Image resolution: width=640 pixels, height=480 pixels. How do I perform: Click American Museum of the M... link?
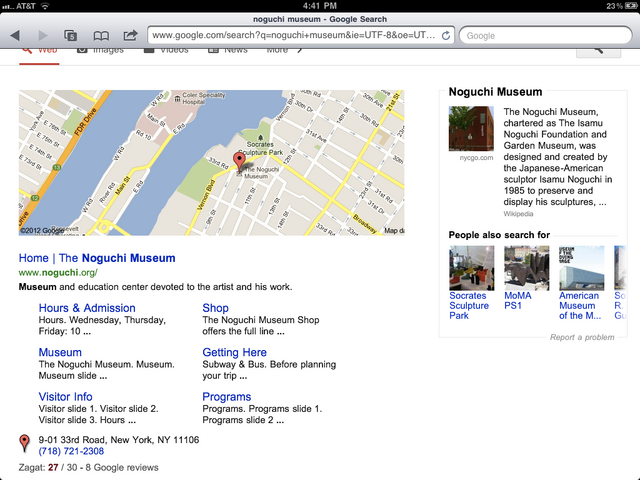580,306
